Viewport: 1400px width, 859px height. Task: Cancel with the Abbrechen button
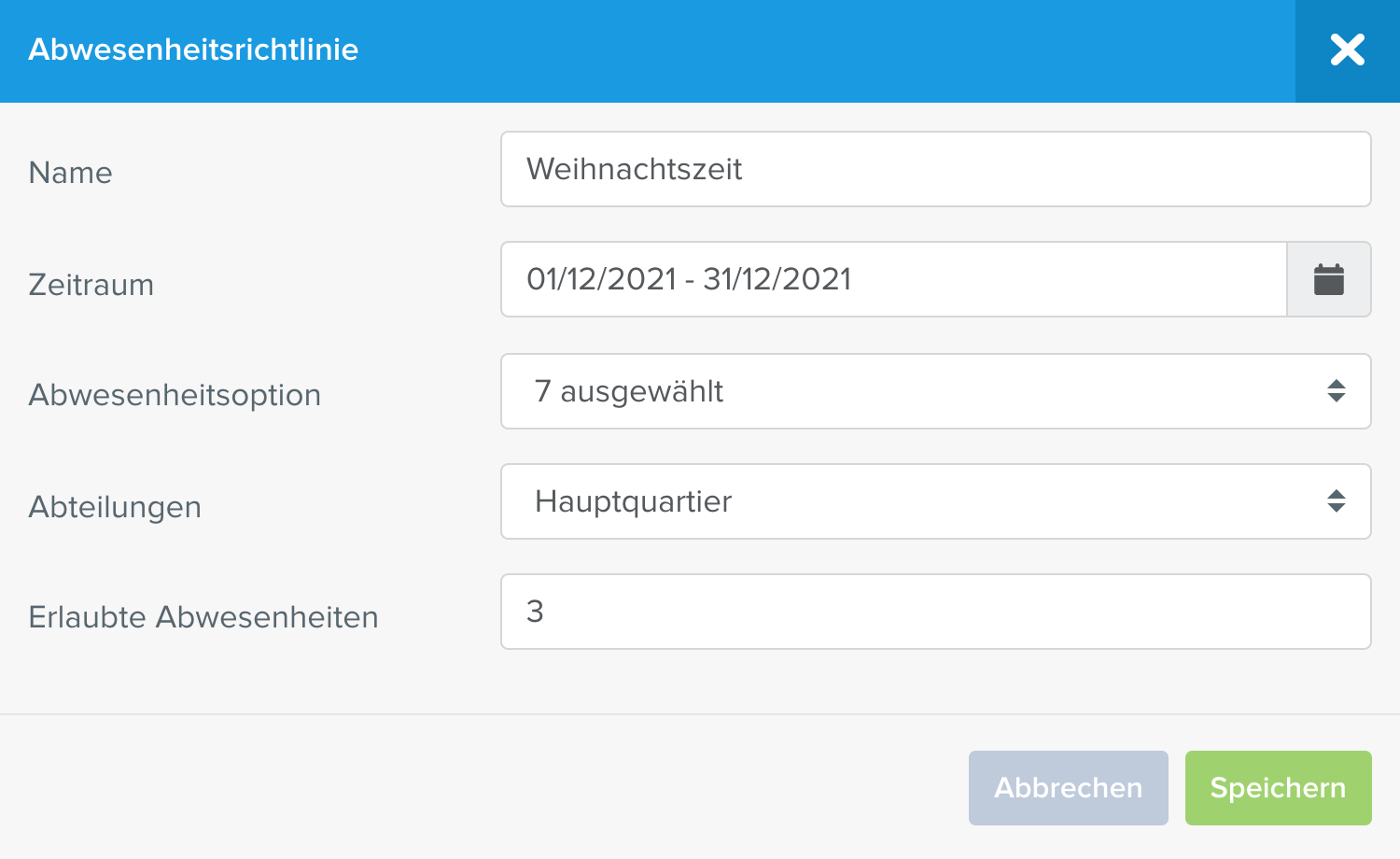pyautogui.click(x=1069, y=788)
